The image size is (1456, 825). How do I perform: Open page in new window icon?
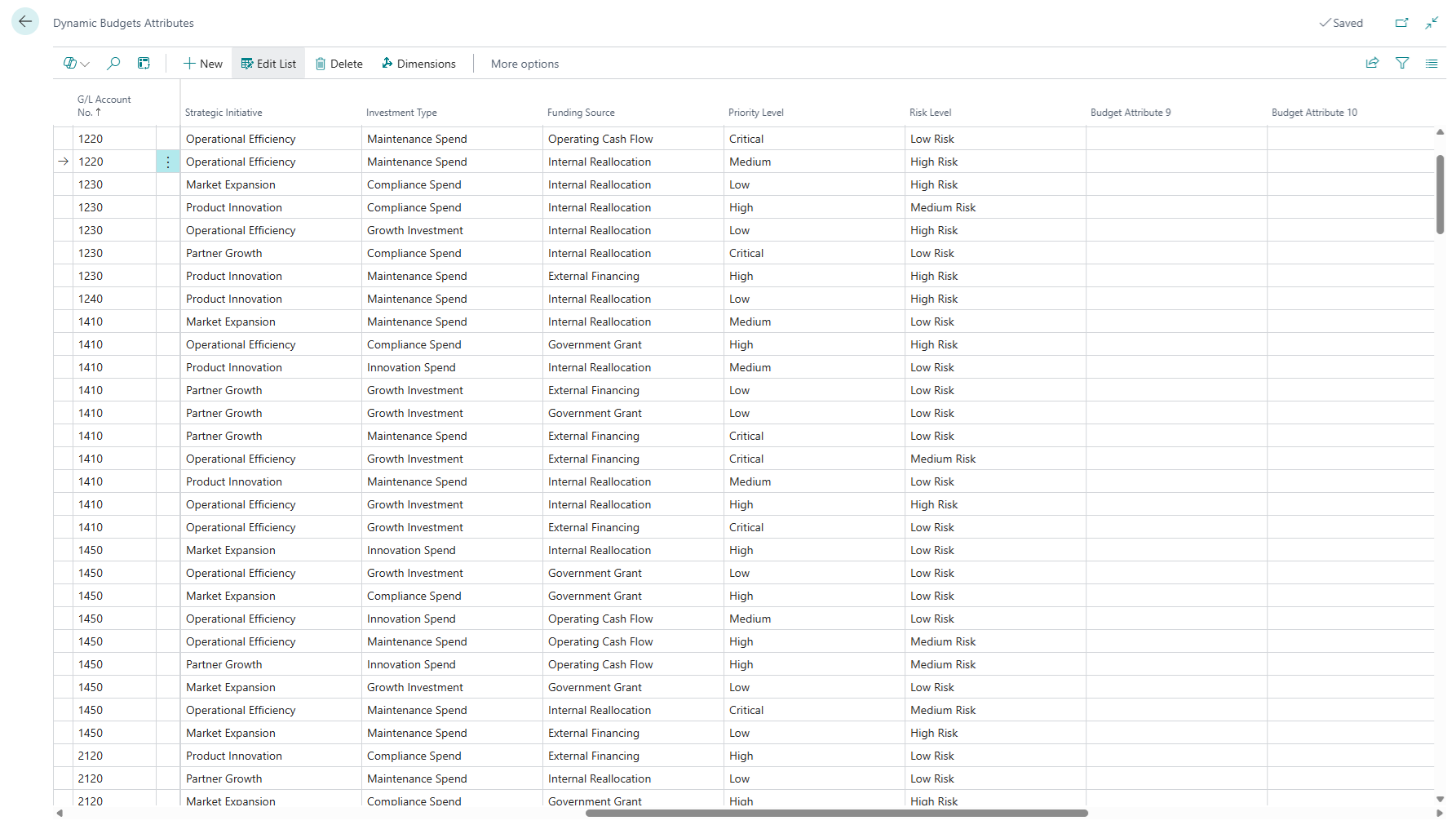click(1401, 23)
